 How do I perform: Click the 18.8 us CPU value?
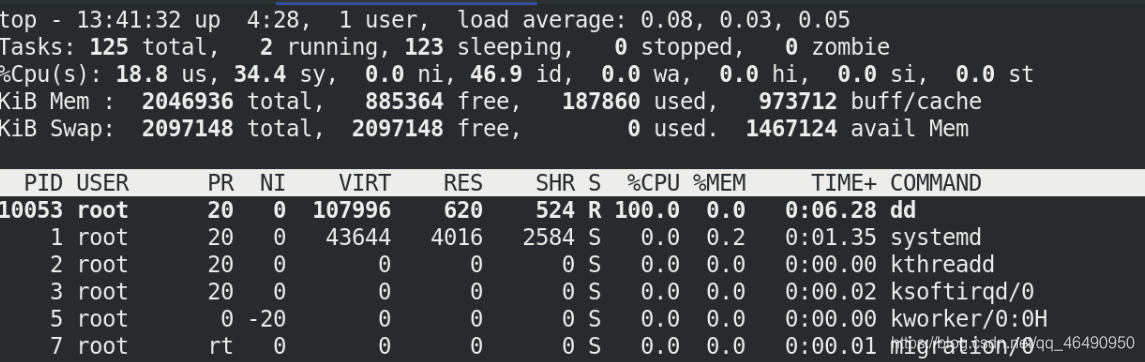tap(141, 74)
